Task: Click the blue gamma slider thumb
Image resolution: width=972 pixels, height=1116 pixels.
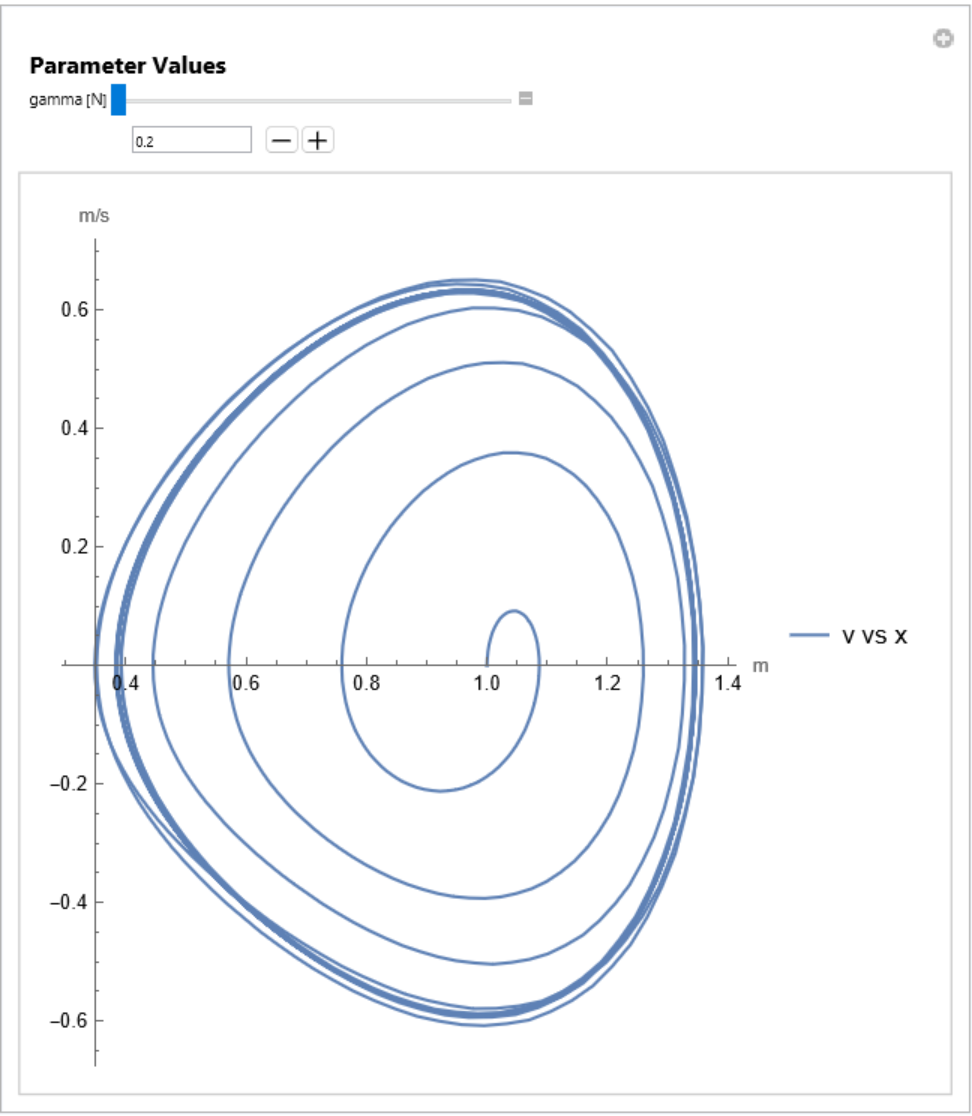Action: [x=118, y=99]
